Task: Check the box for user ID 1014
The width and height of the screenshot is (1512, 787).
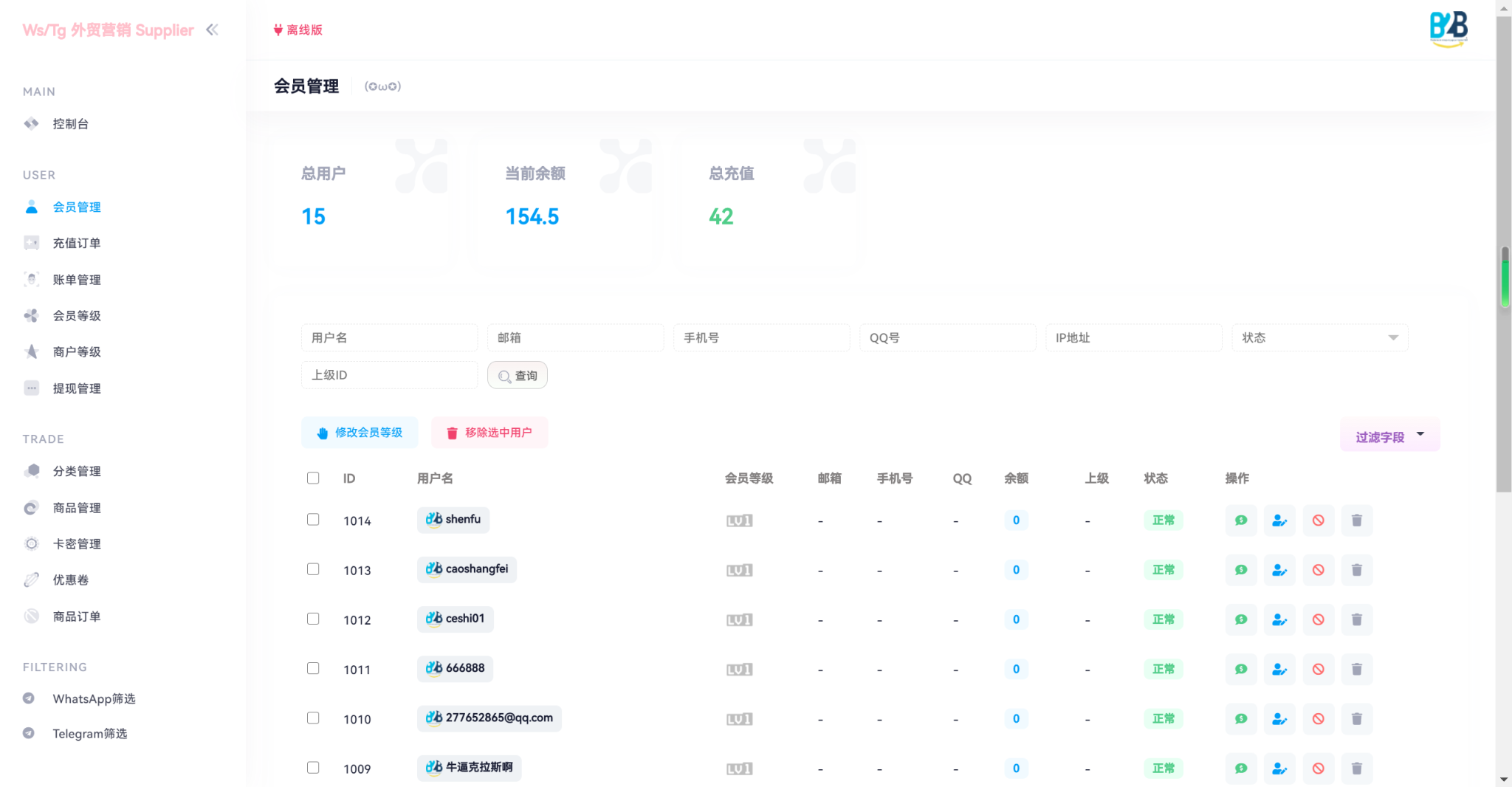Action: (x=313, y=520)
